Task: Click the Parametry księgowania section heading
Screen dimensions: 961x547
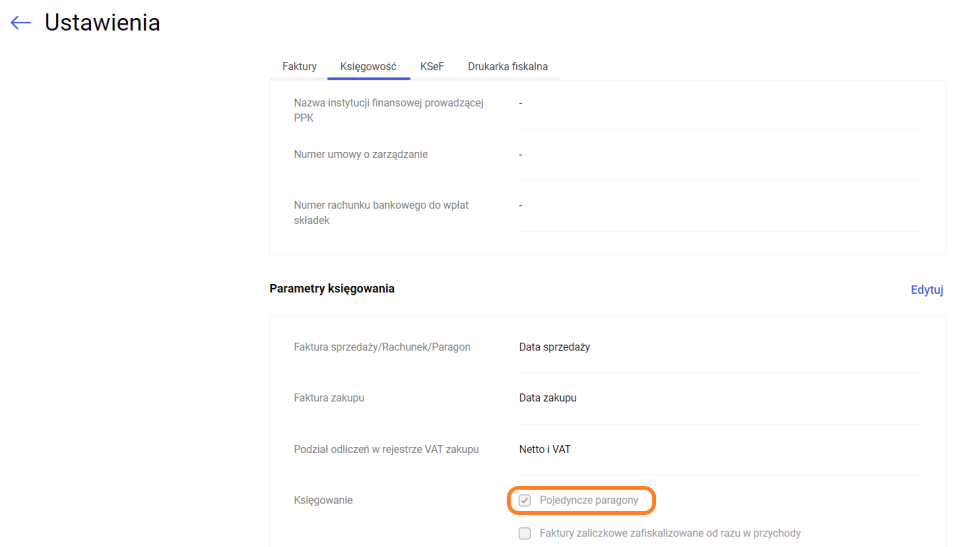Action: 332,289
